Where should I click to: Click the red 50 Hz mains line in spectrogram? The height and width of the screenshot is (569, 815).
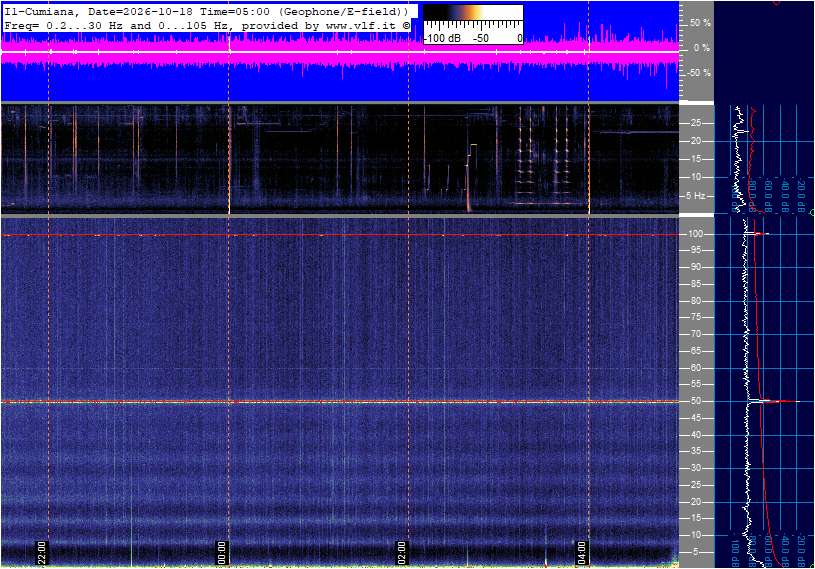339,402
